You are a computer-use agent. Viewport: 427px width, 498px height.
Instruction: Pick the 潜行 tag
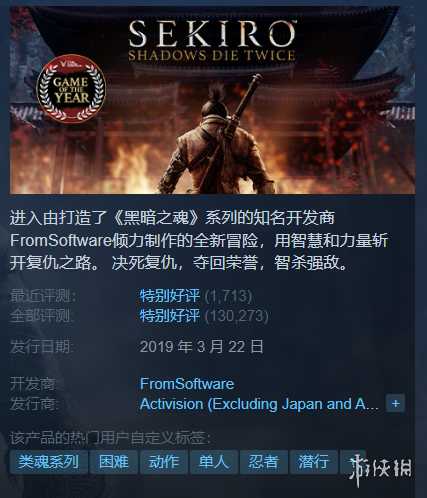(313, 462)
